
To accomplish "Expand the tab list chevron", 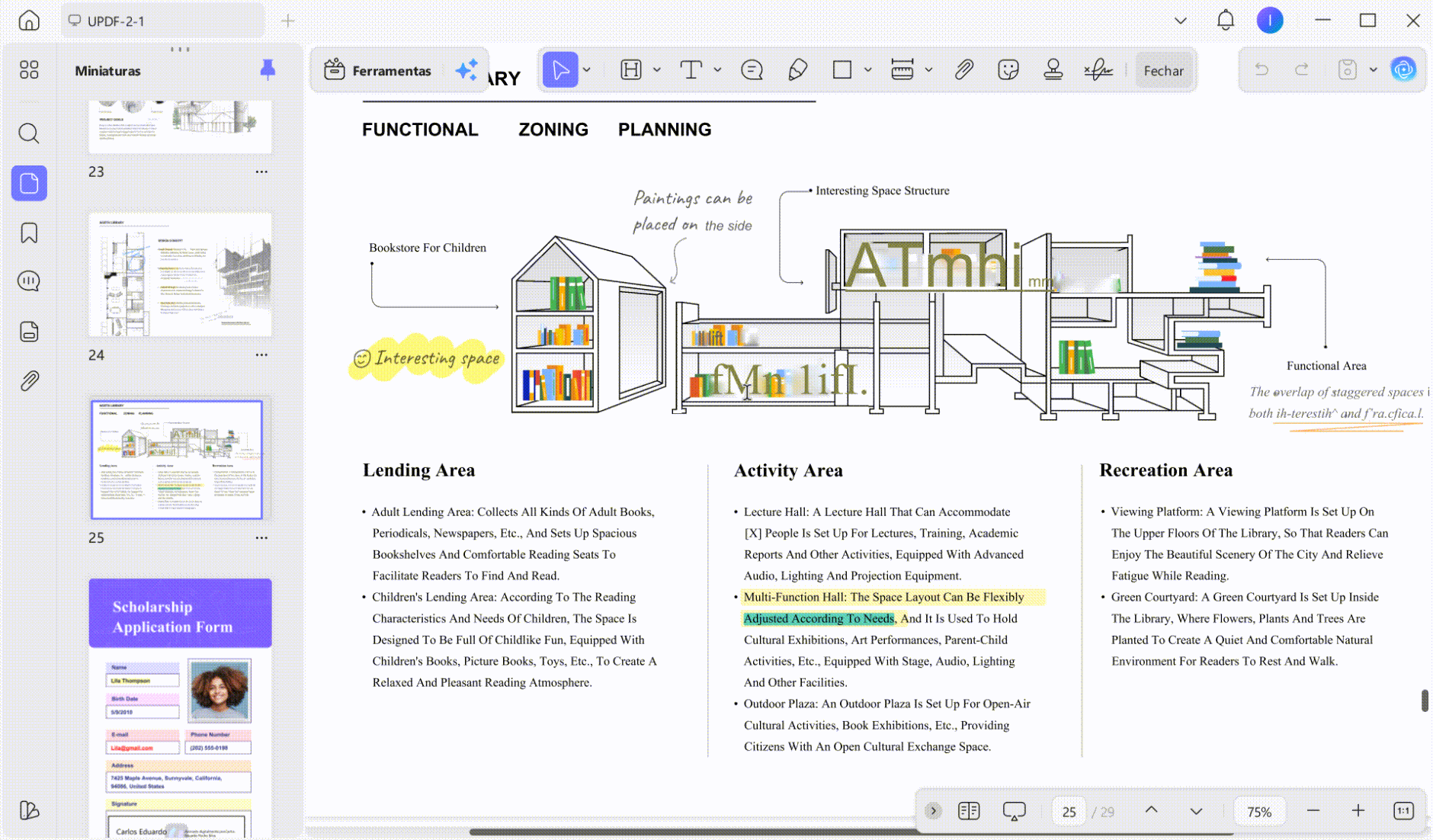I will [1181, 21].
